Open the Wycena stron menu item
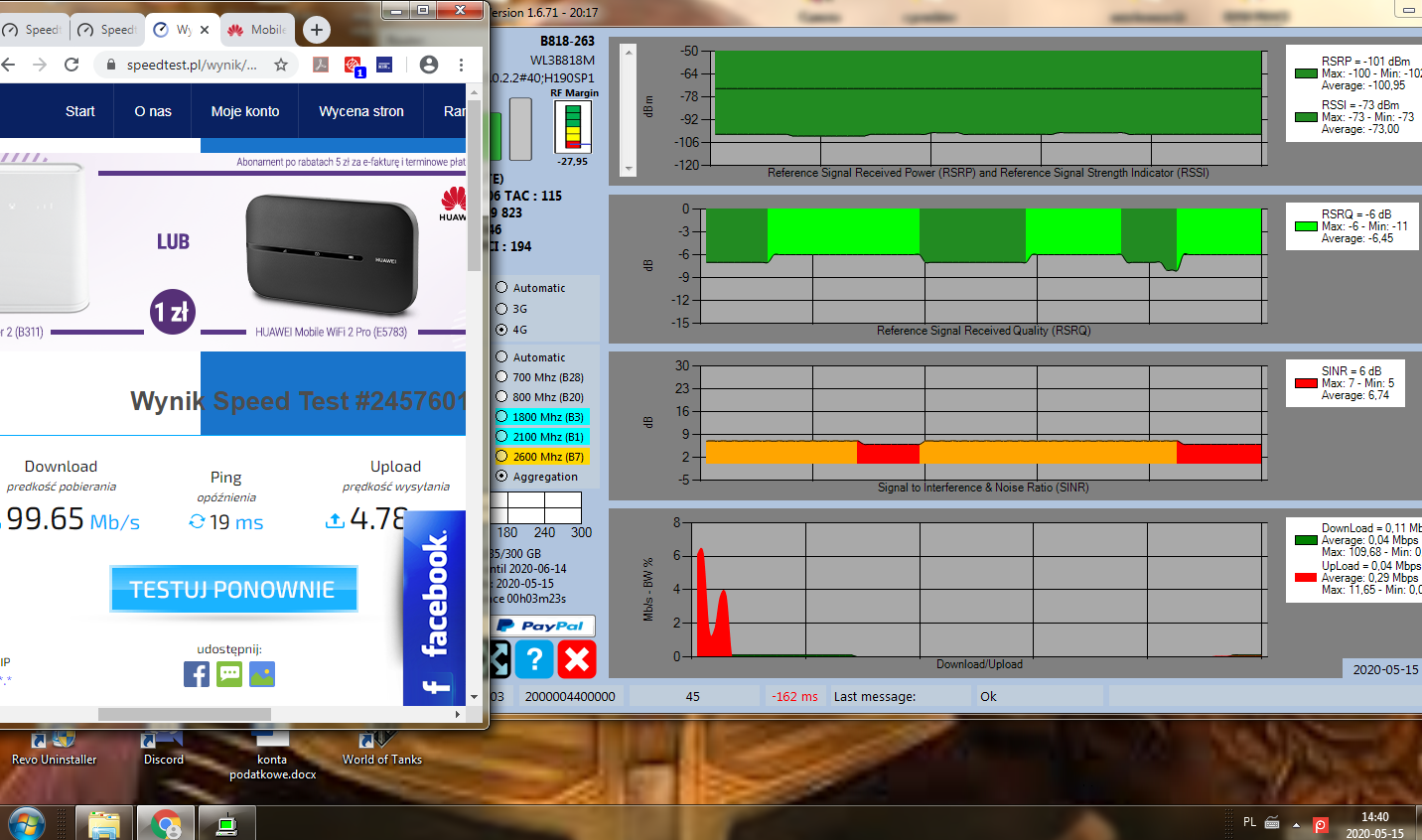1422x840 pixels. 361,111
